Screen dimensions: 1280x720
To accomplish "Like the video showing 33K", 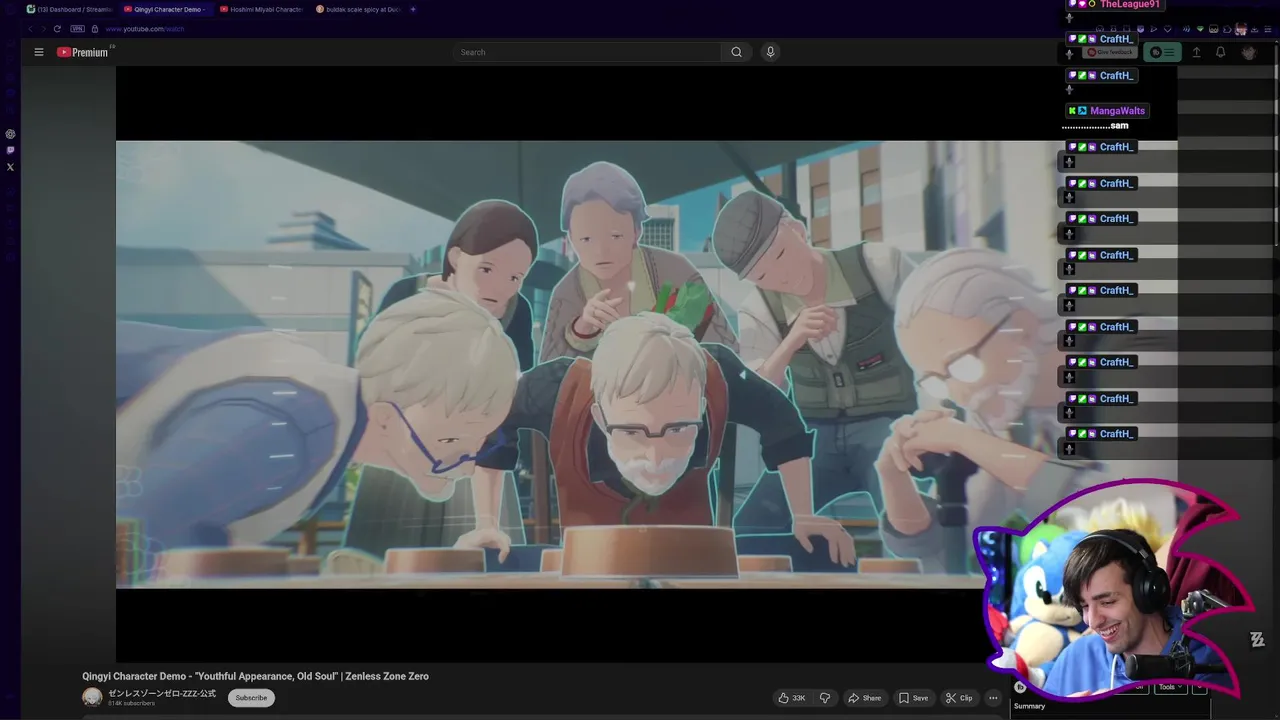I will 792,698.
